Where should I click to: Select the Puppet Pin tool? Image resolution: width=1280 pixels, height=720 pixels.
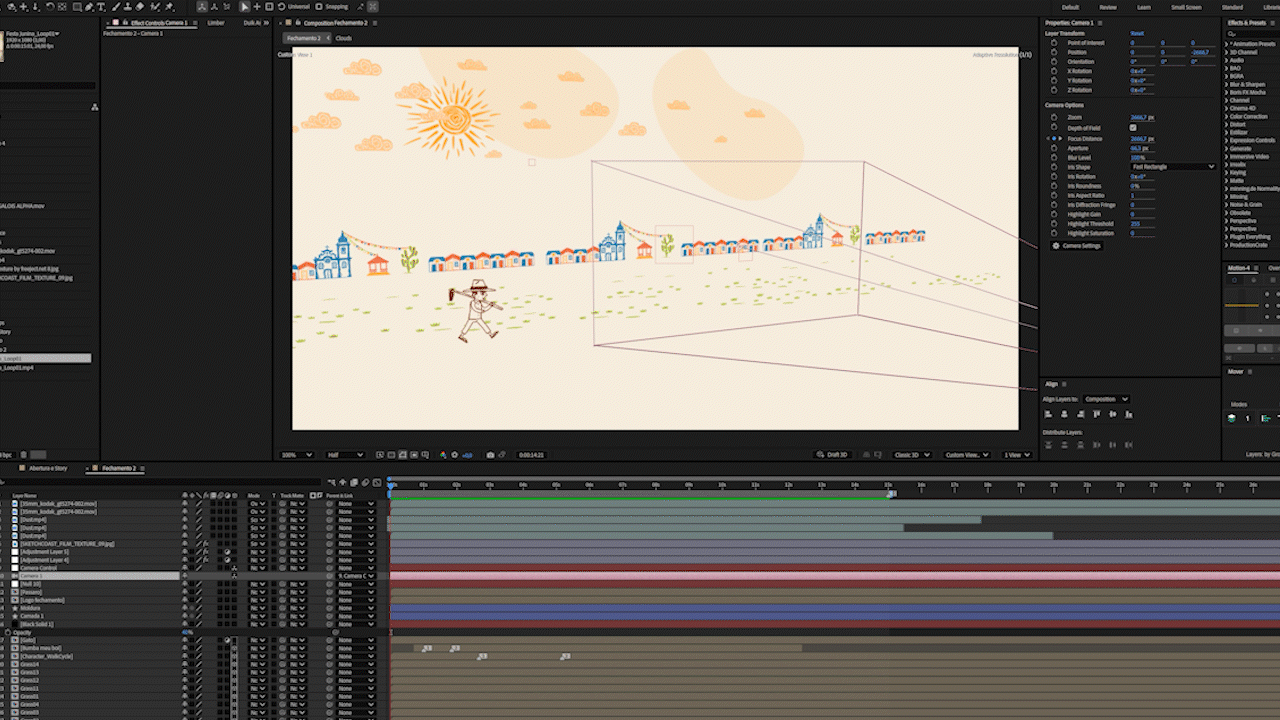coord(169,6)
